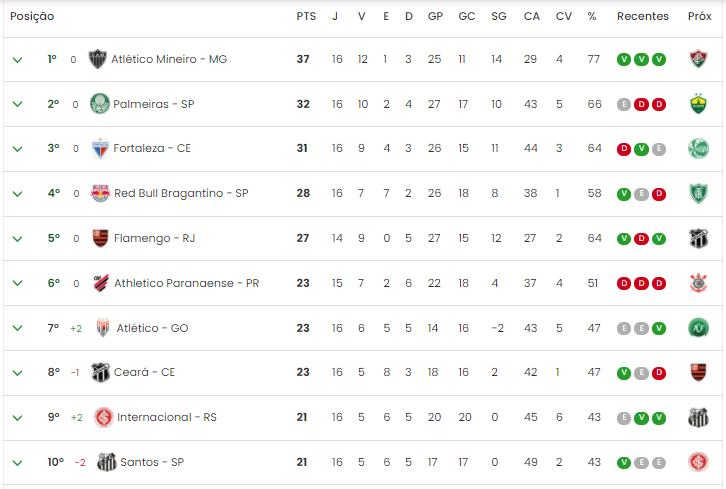The height and width of the screenshot is (489, 726).
Task: Click Cuiabá next-opponent crest in Palmeiras row
Action: pos(698,104)
